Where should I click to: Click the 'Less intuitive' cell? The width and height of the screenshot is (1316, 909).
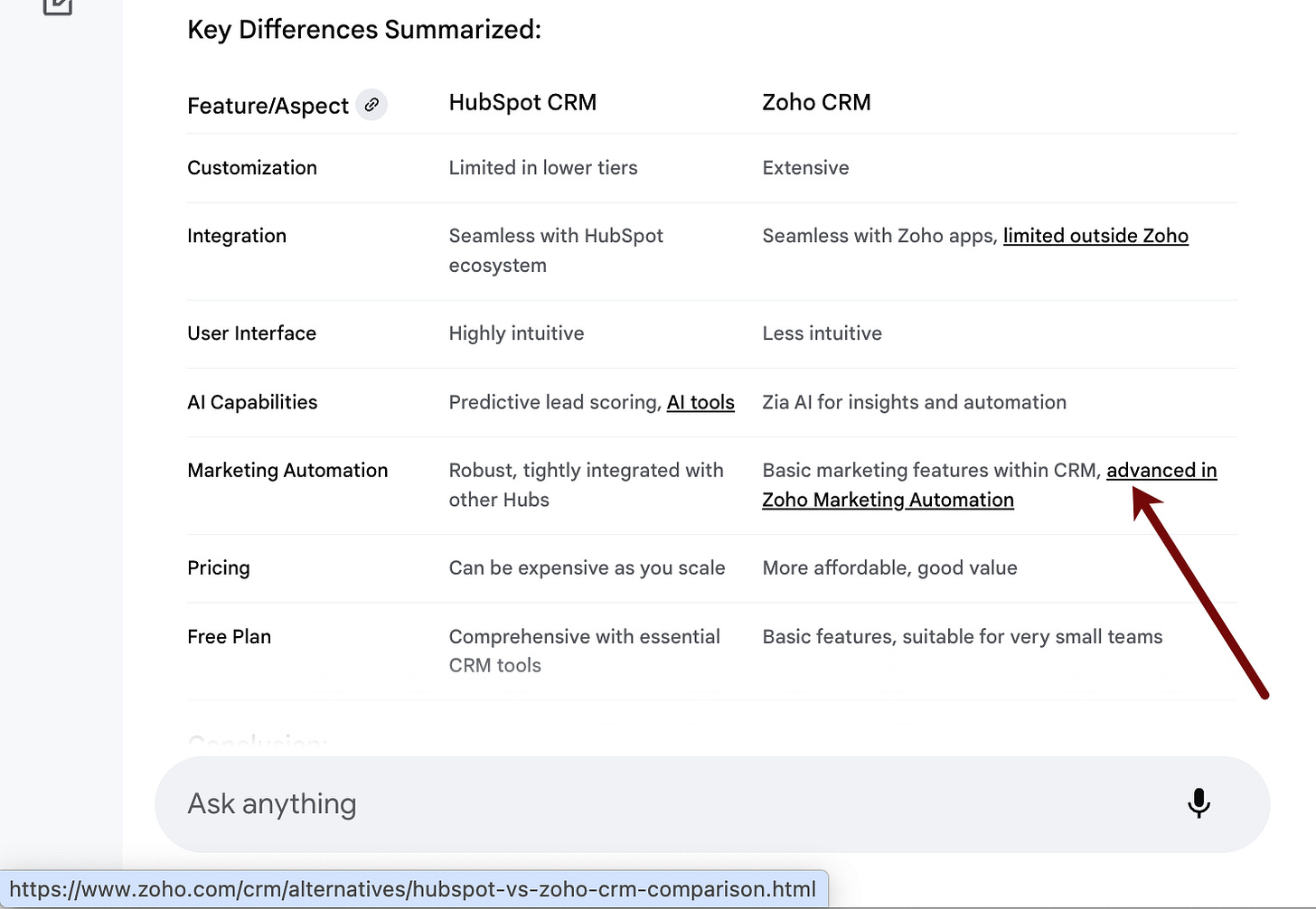coord(822,333)
